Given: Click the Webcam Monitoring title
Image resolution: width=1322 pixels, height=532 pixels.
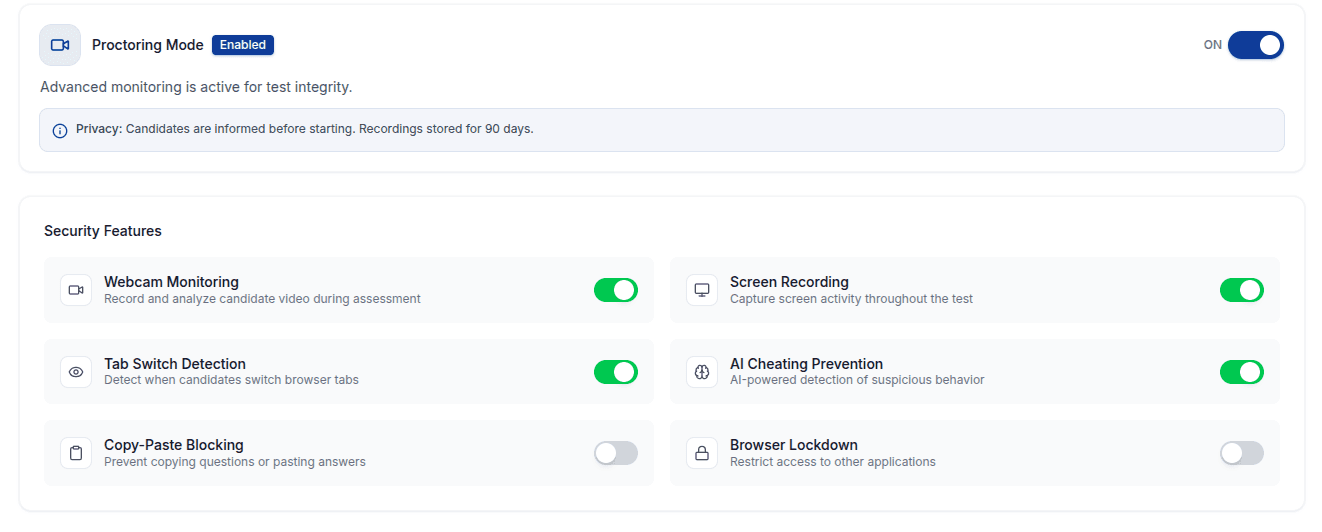Looking at the screenshot, I should click(x=171, y=282).
